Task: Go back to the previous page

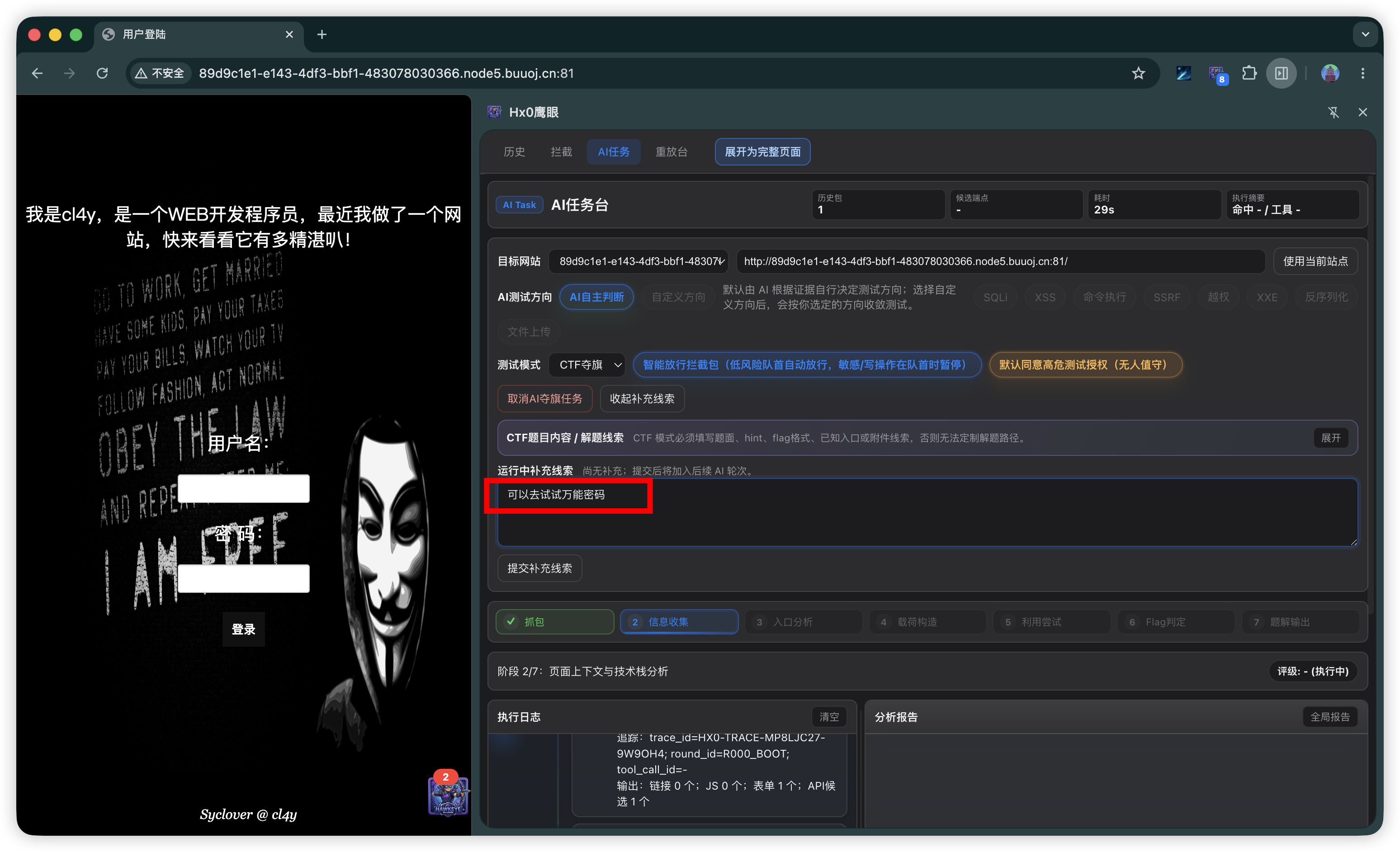Action: click(x=38, y=73)
